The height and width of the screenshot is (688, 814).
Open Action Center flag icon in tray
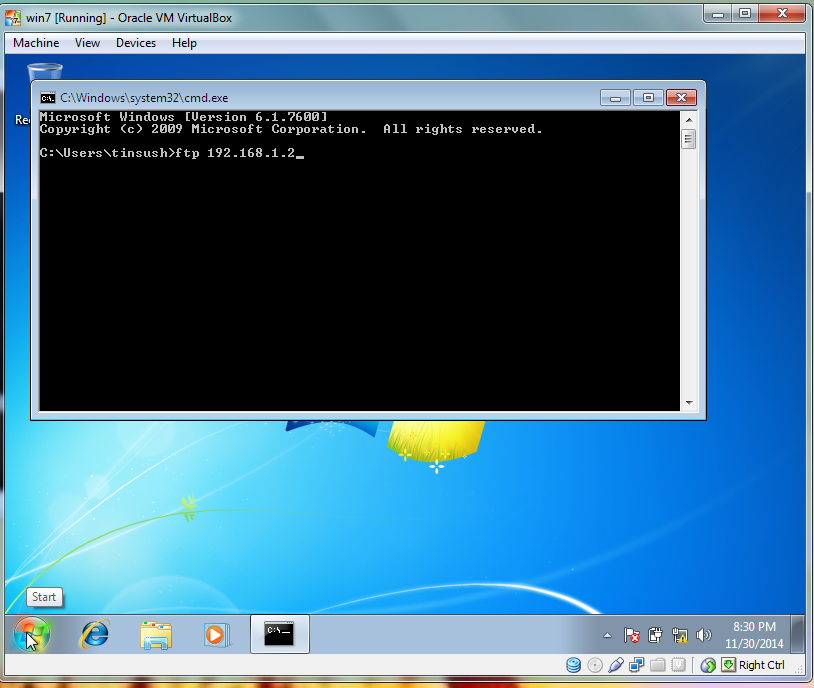[631, 635]
